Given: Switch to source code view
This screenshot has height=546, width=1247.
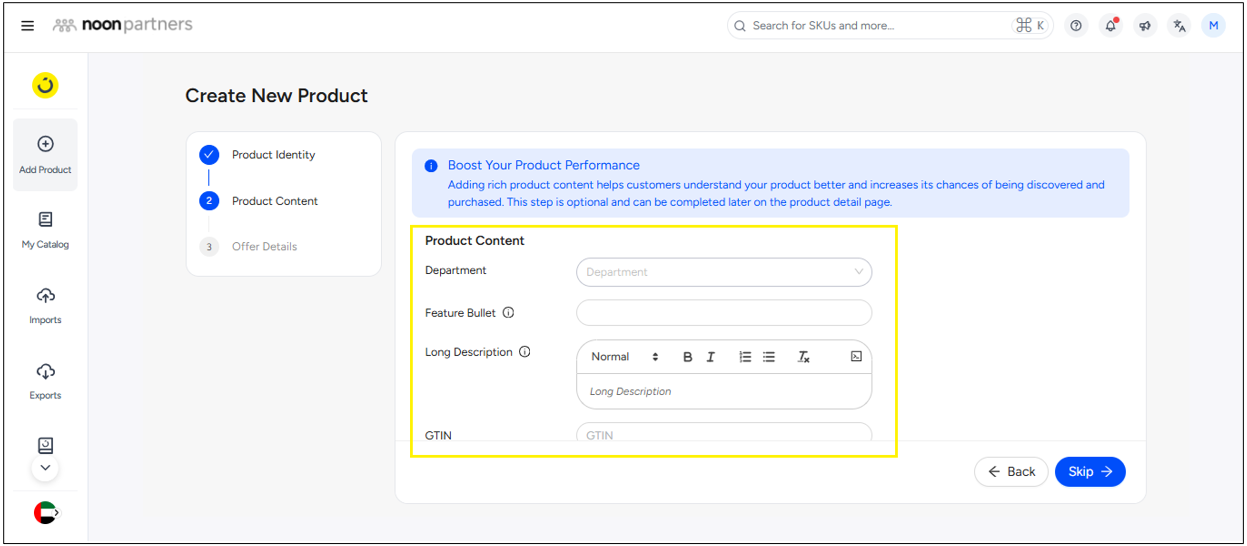Looking at the screenshot, I should click(856, 357).
